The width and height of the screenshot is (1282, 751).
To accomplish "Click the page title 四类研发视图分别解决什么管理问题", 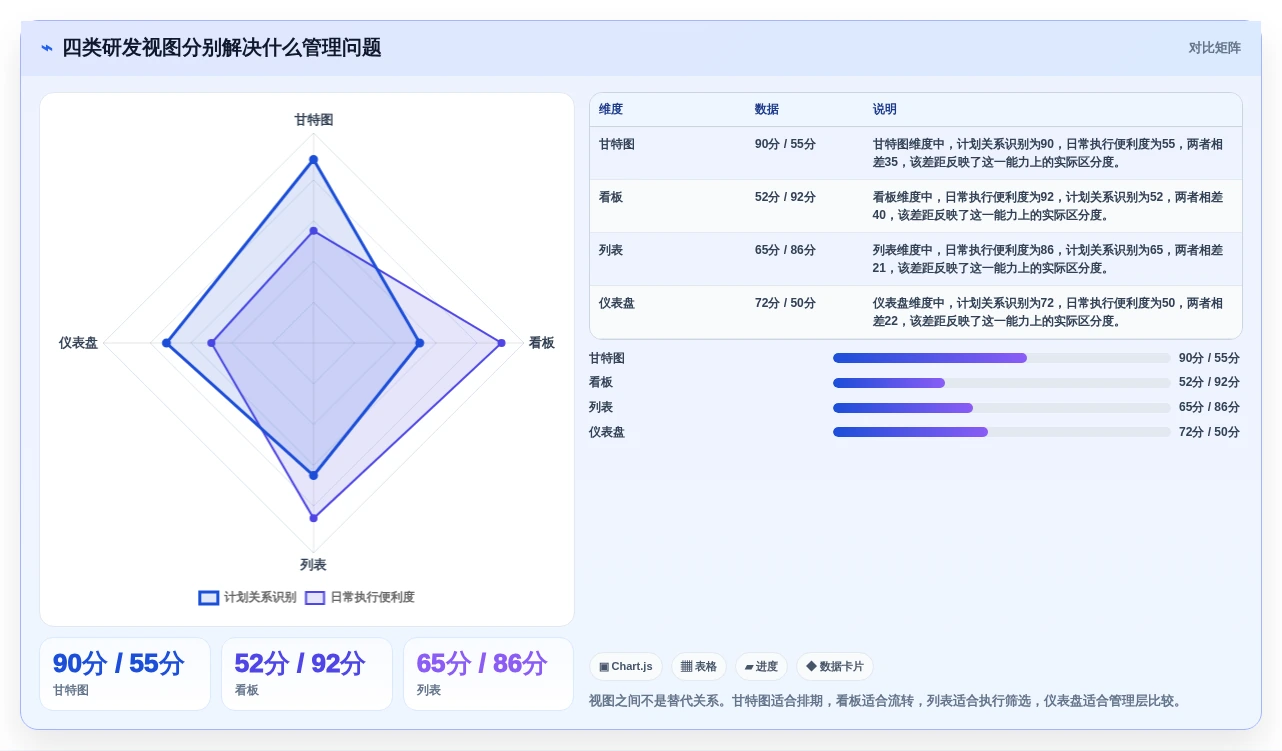I will [x=222, y=48].
